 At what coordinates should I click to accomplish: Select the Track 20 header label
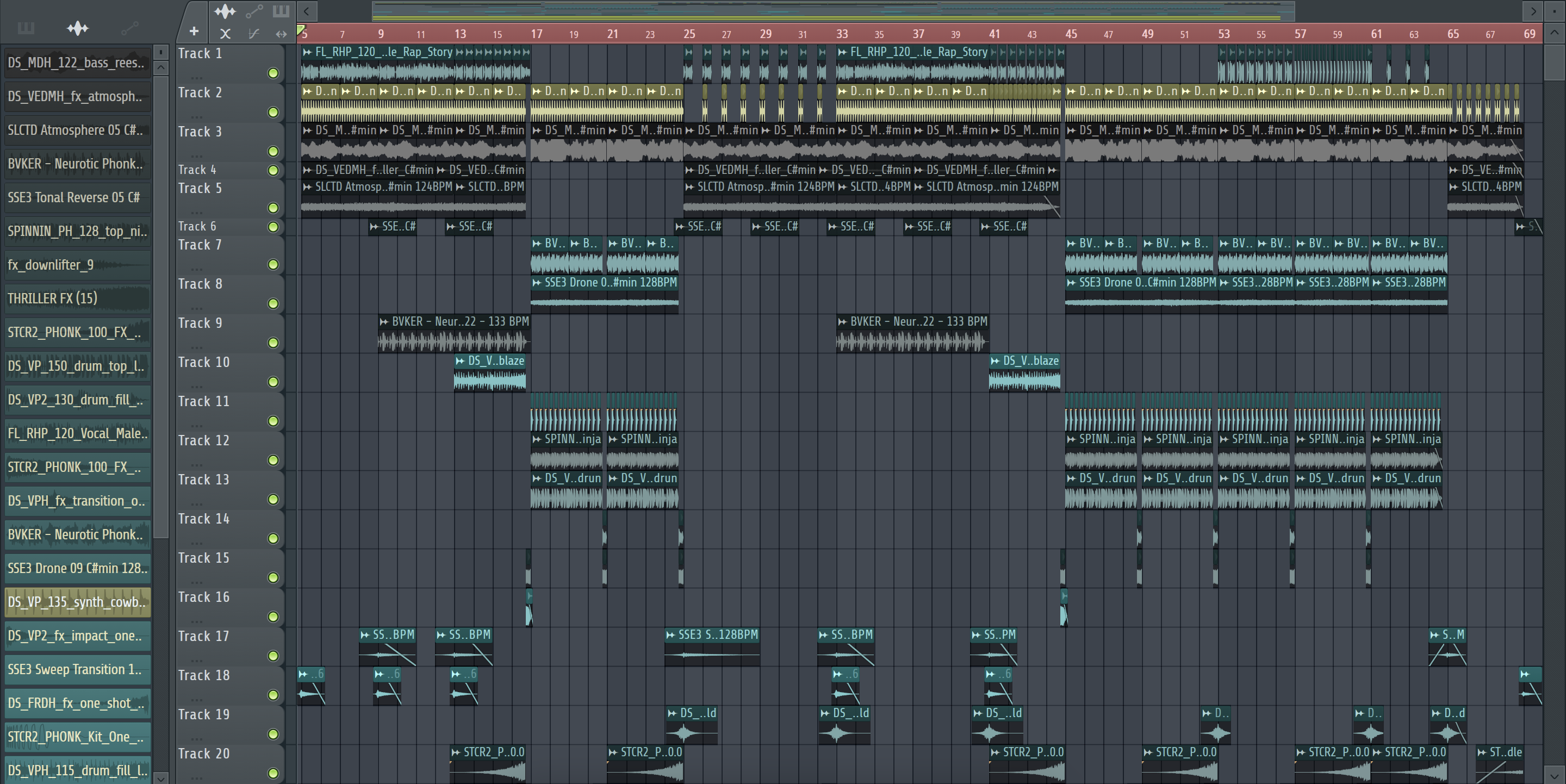point(204,754)
